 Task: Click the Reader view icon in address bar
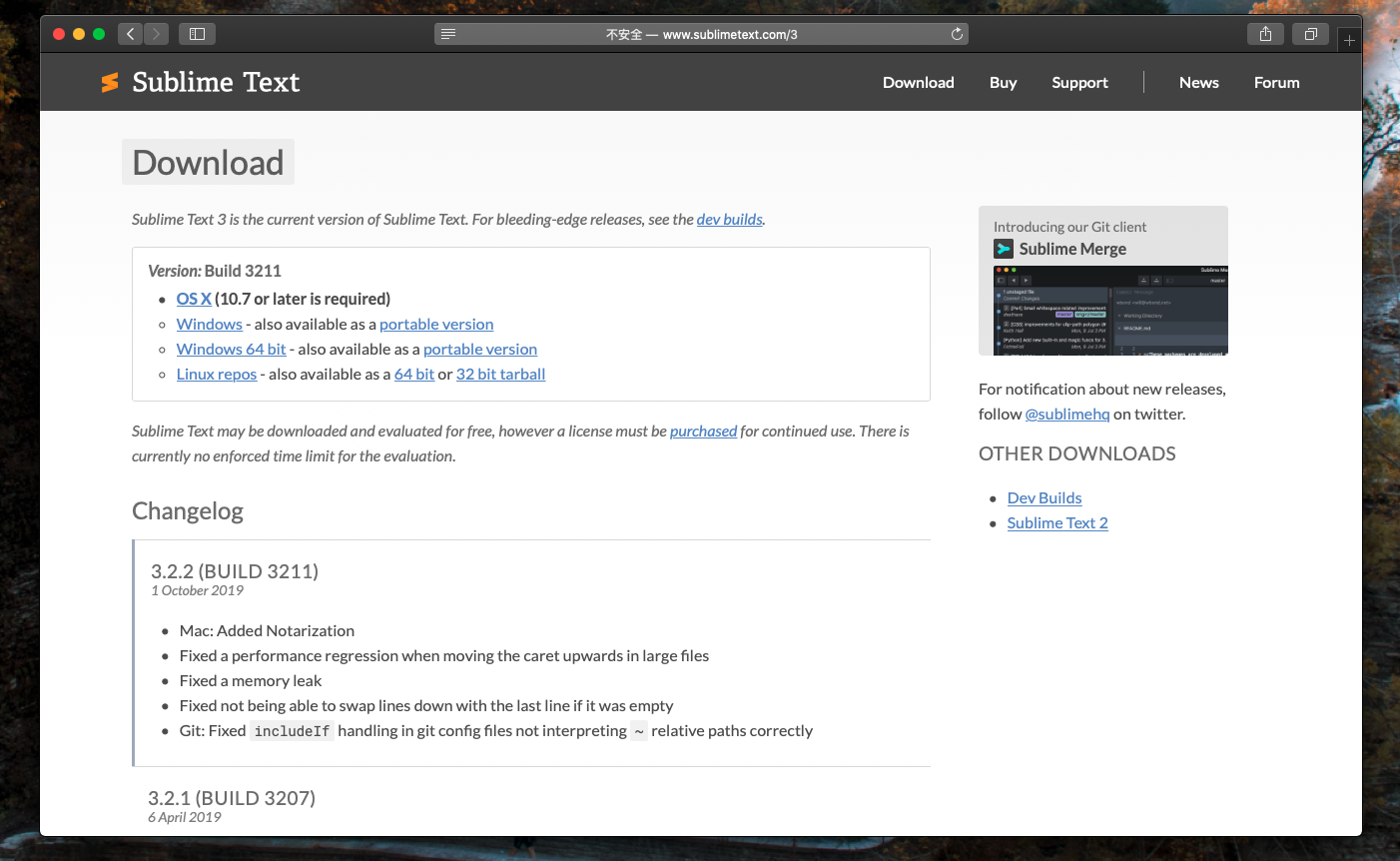point(448,34)
